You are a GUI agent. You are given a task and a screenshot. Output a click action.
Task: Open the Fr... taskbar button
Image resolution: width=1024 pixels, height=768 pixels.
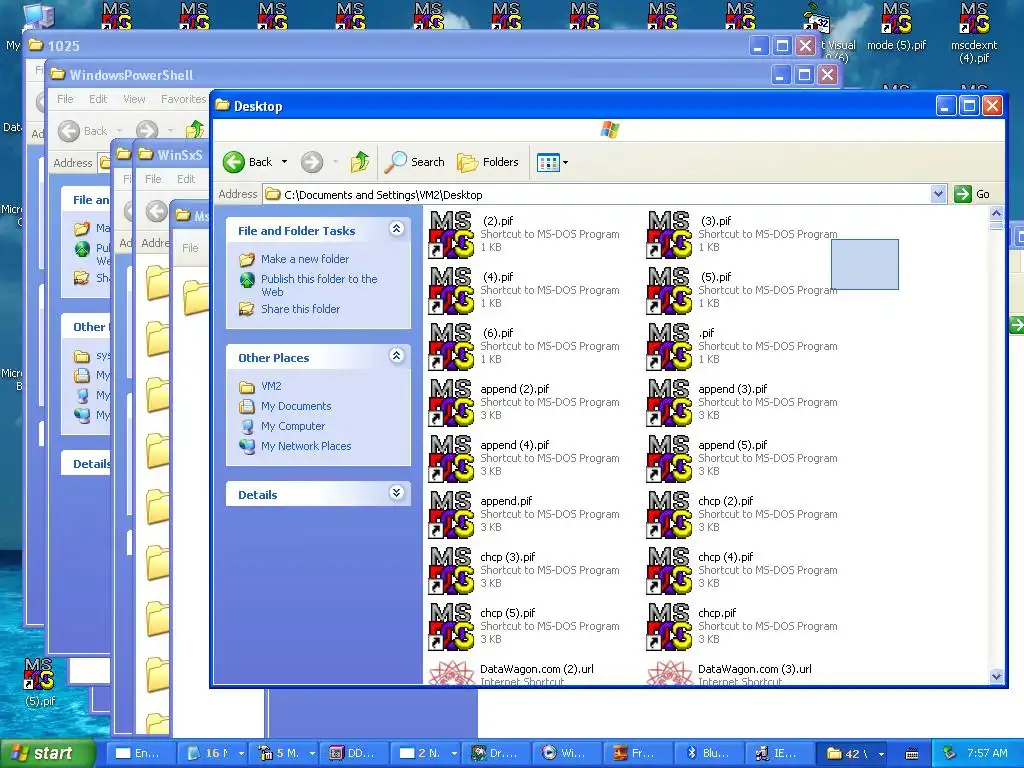[637, 753]
